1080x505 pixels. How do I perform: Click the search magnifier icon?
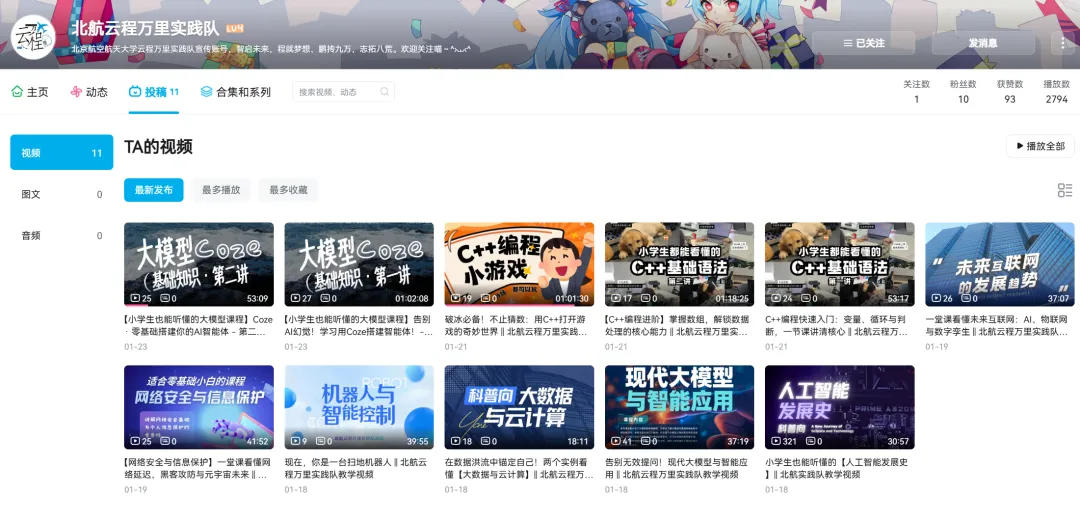(x=384, y=92)
